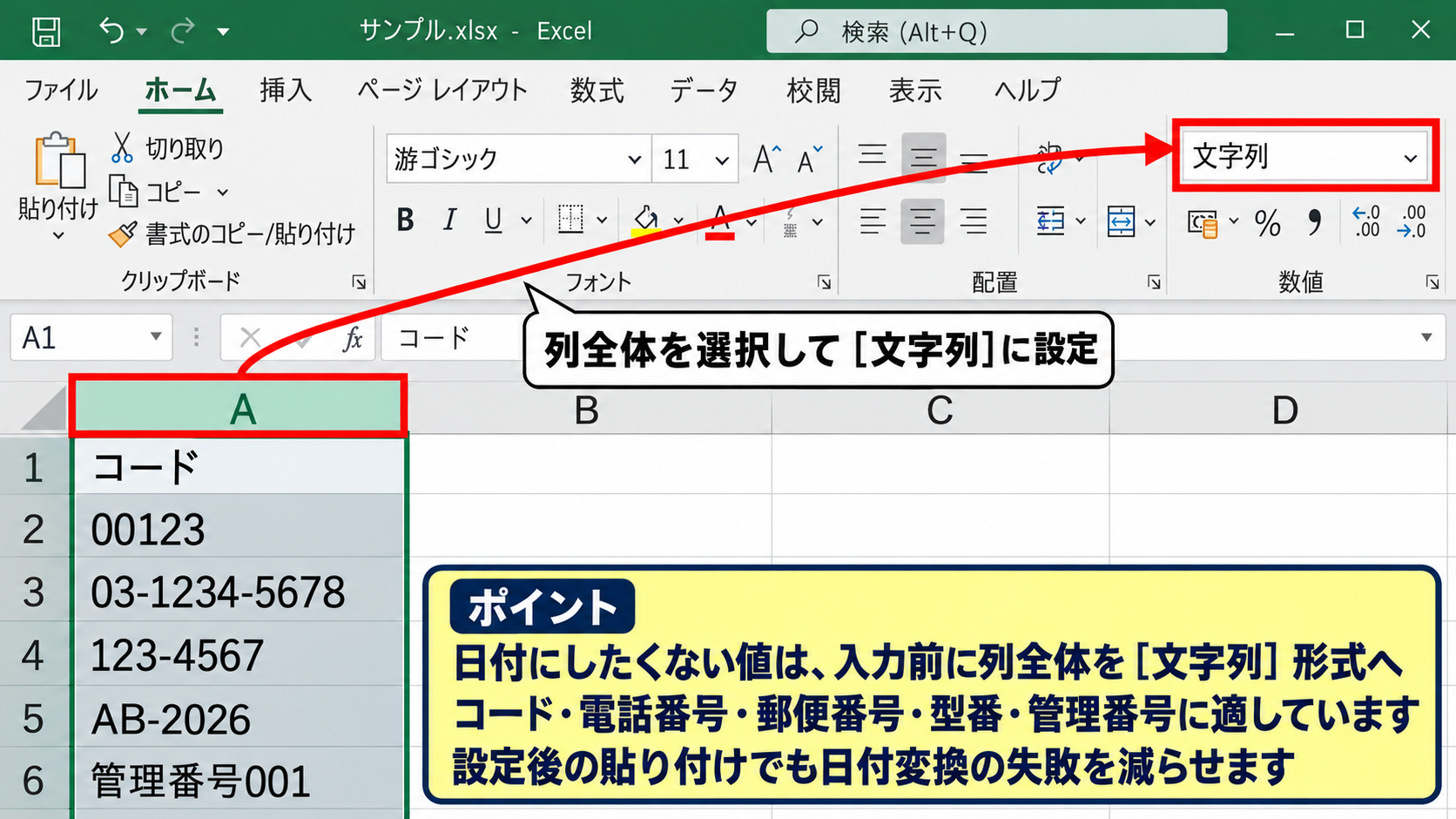Open the ファイル tab

(x=61, y=90)
